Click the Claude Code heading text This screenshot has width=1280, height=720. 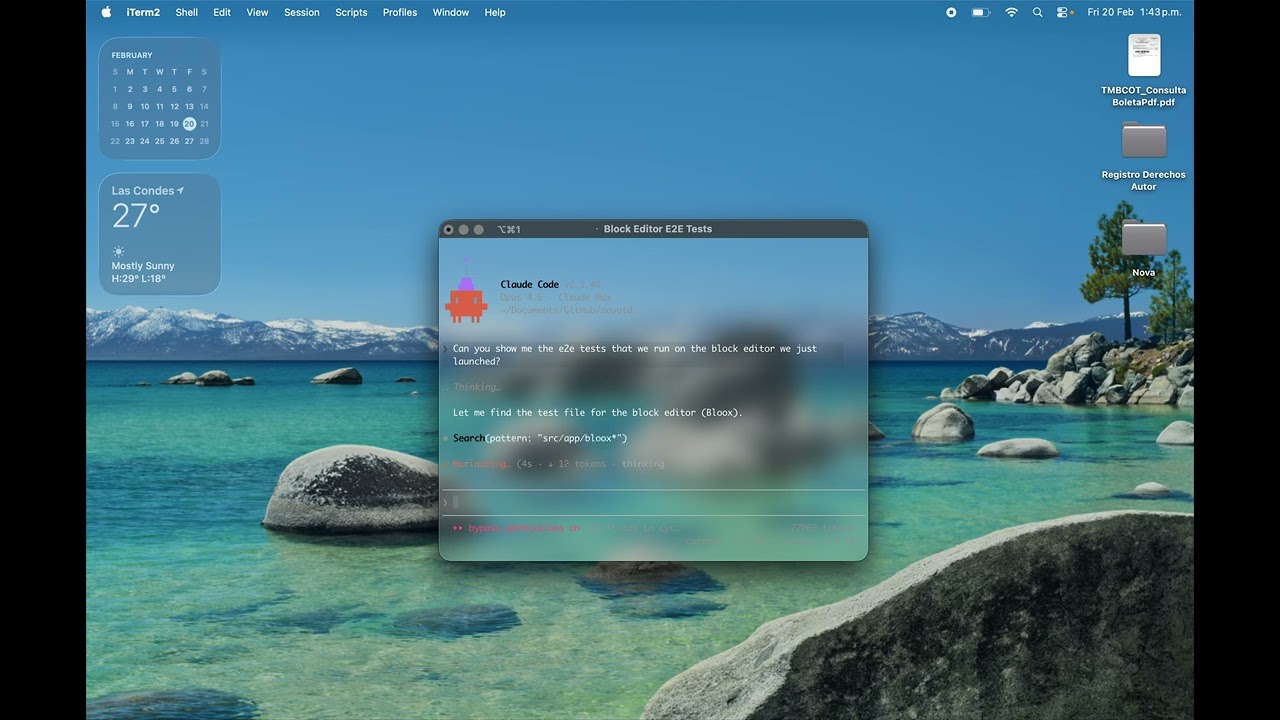click(530, 284)
